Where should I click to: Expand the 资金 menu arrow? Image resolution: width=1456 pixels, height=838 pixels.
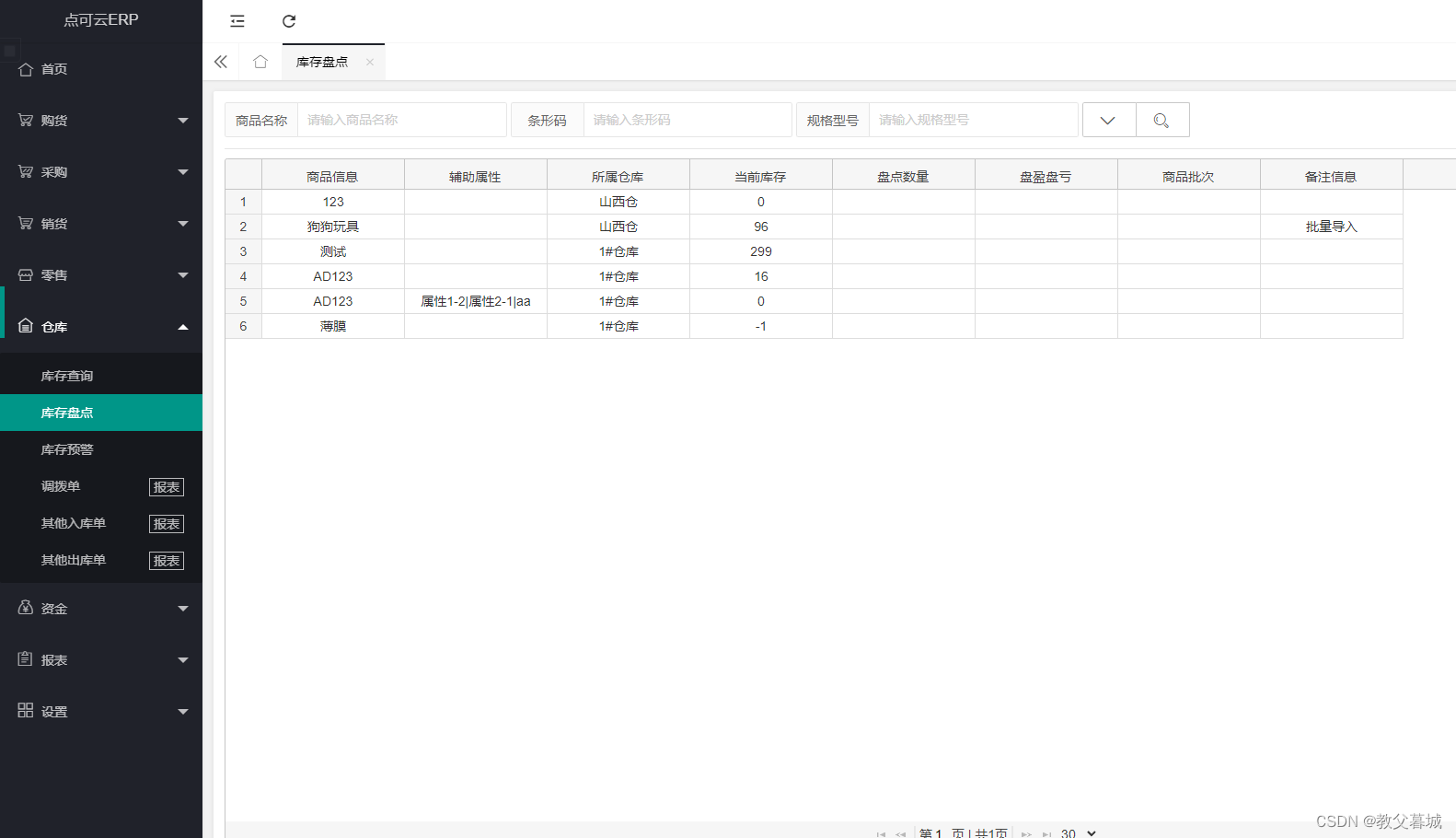coord(183,609)
